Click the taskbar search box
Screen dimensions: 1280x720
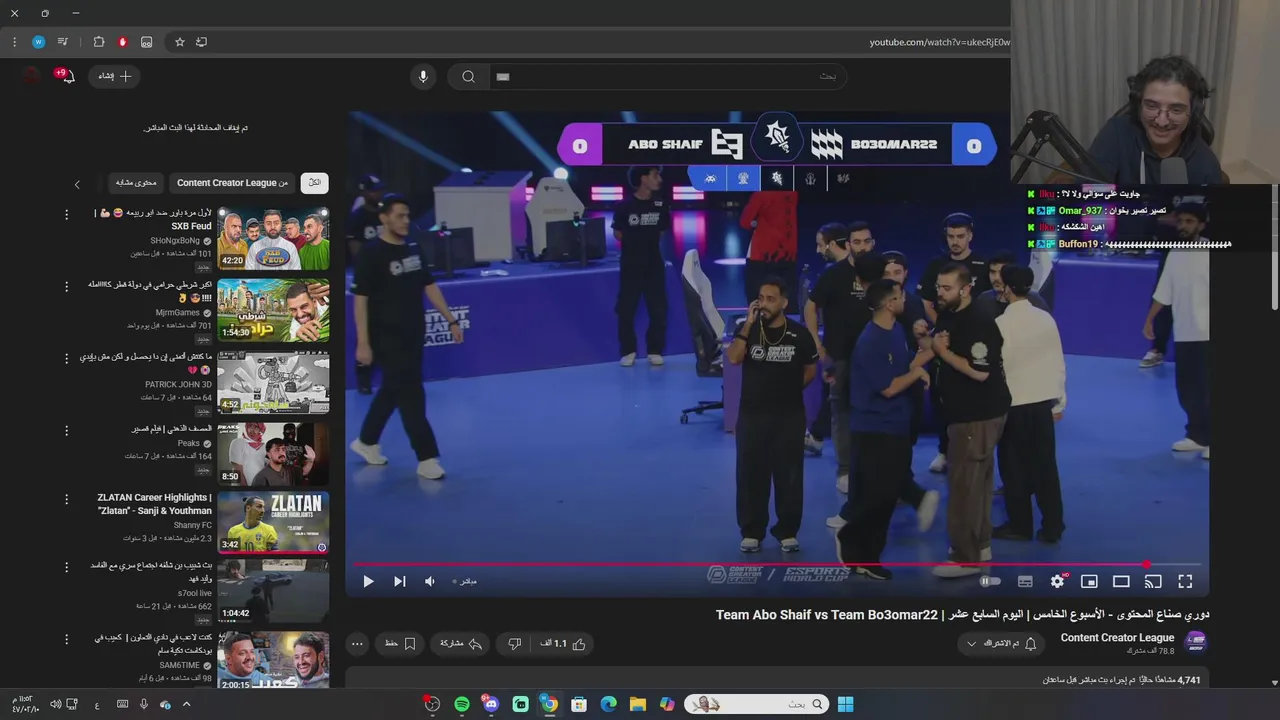pos(756,704)
